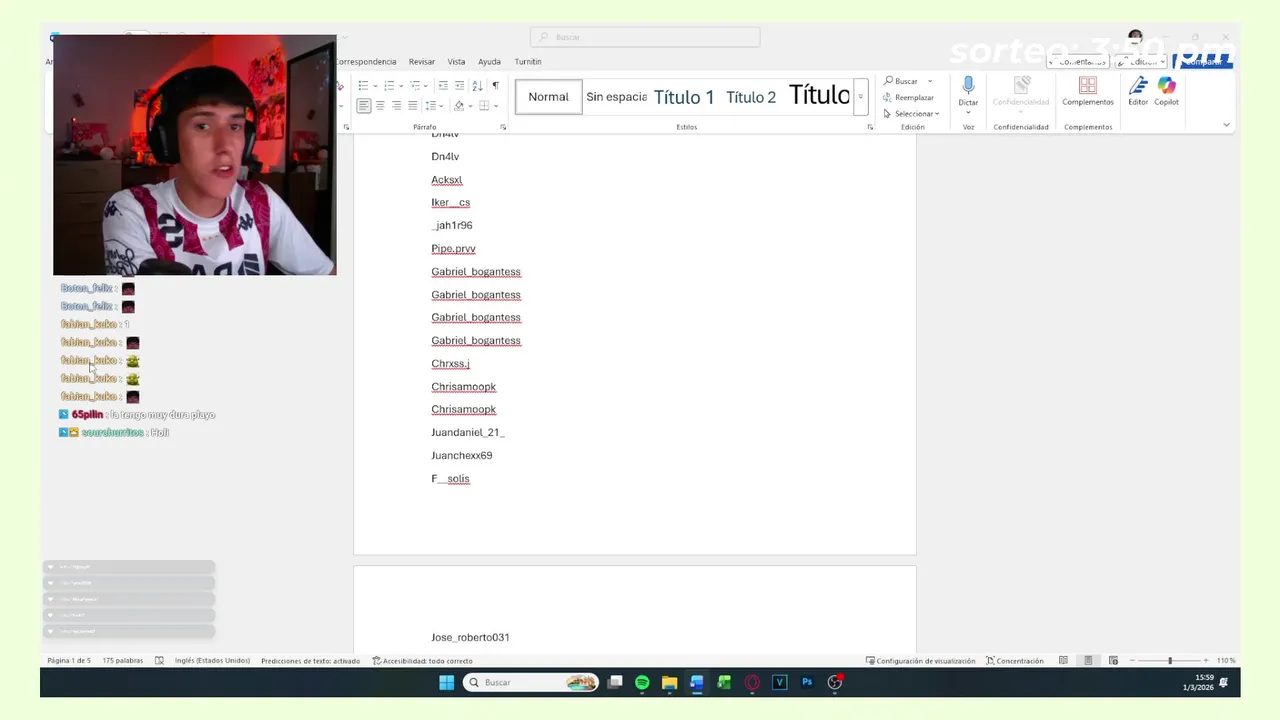Click the Confidencialidad icon

[1021, 86]
